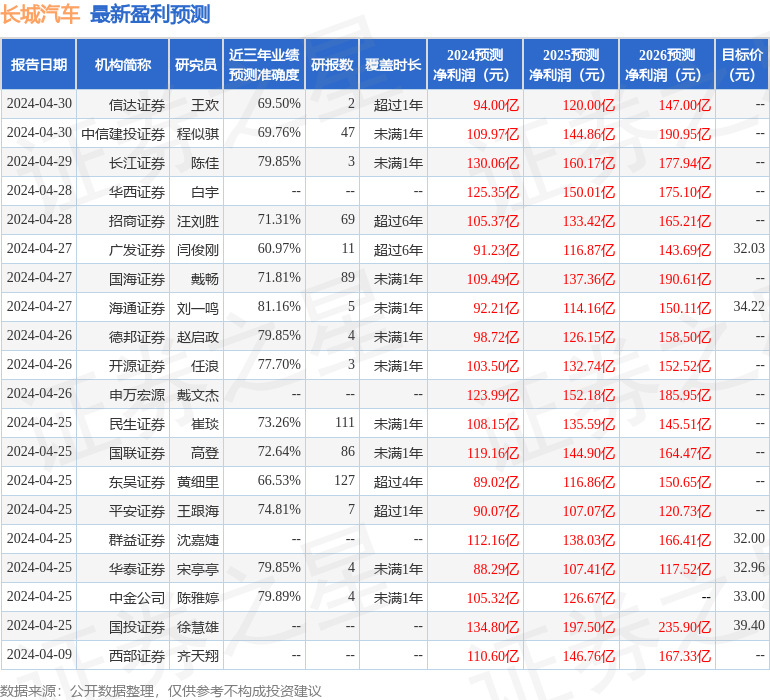The width and height of the screenshot is (770, 700).
Task: Click report date 2024-04-09
Action: 39,654
